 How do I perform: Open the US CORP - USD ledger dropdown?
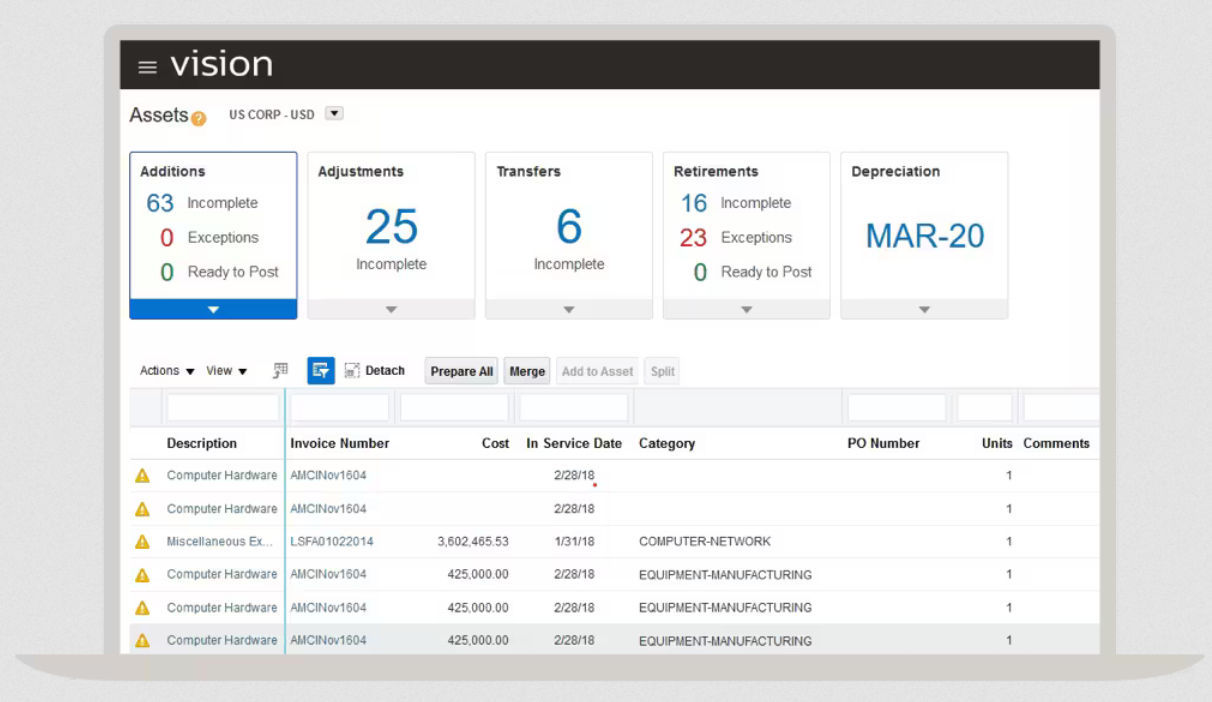334,113
